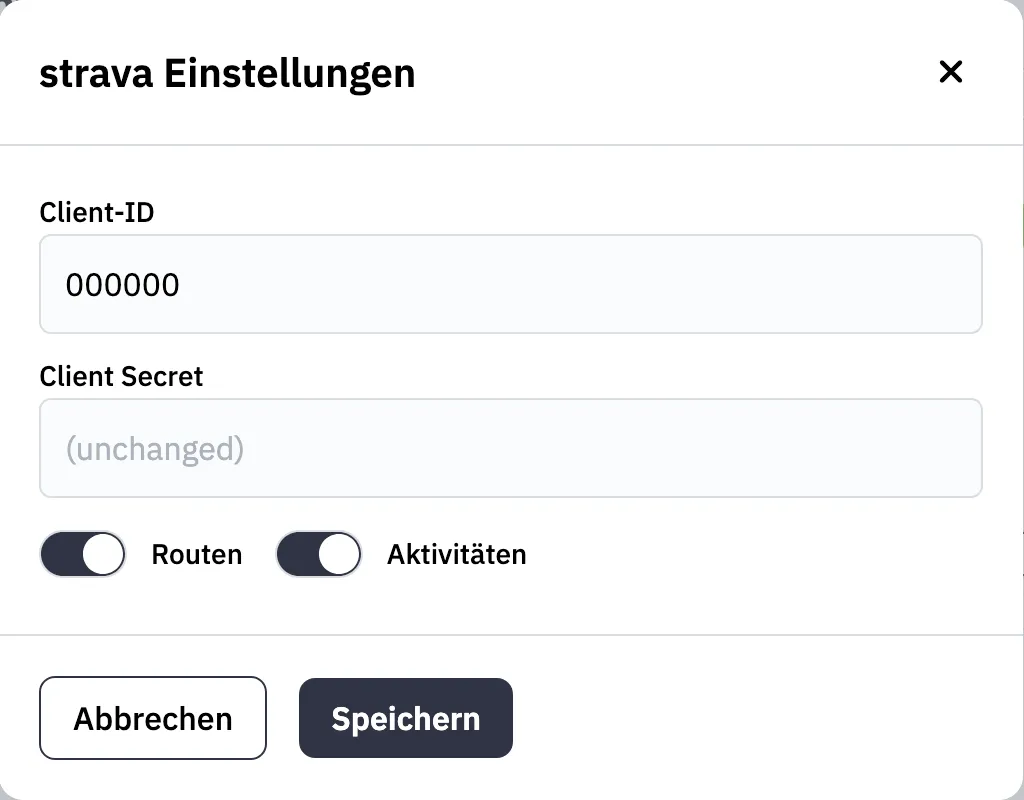Select the Client Secret field showing (unchanged)
Screen dimensions: 1024x800
(x=510, y=448)
